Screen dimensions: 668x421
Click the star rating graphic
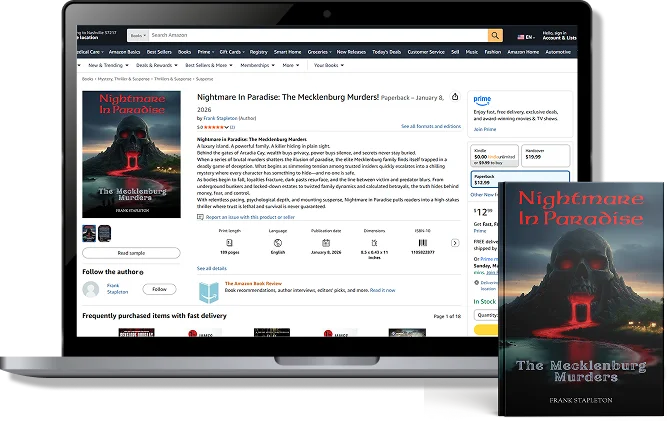click(x=216, y=127)
